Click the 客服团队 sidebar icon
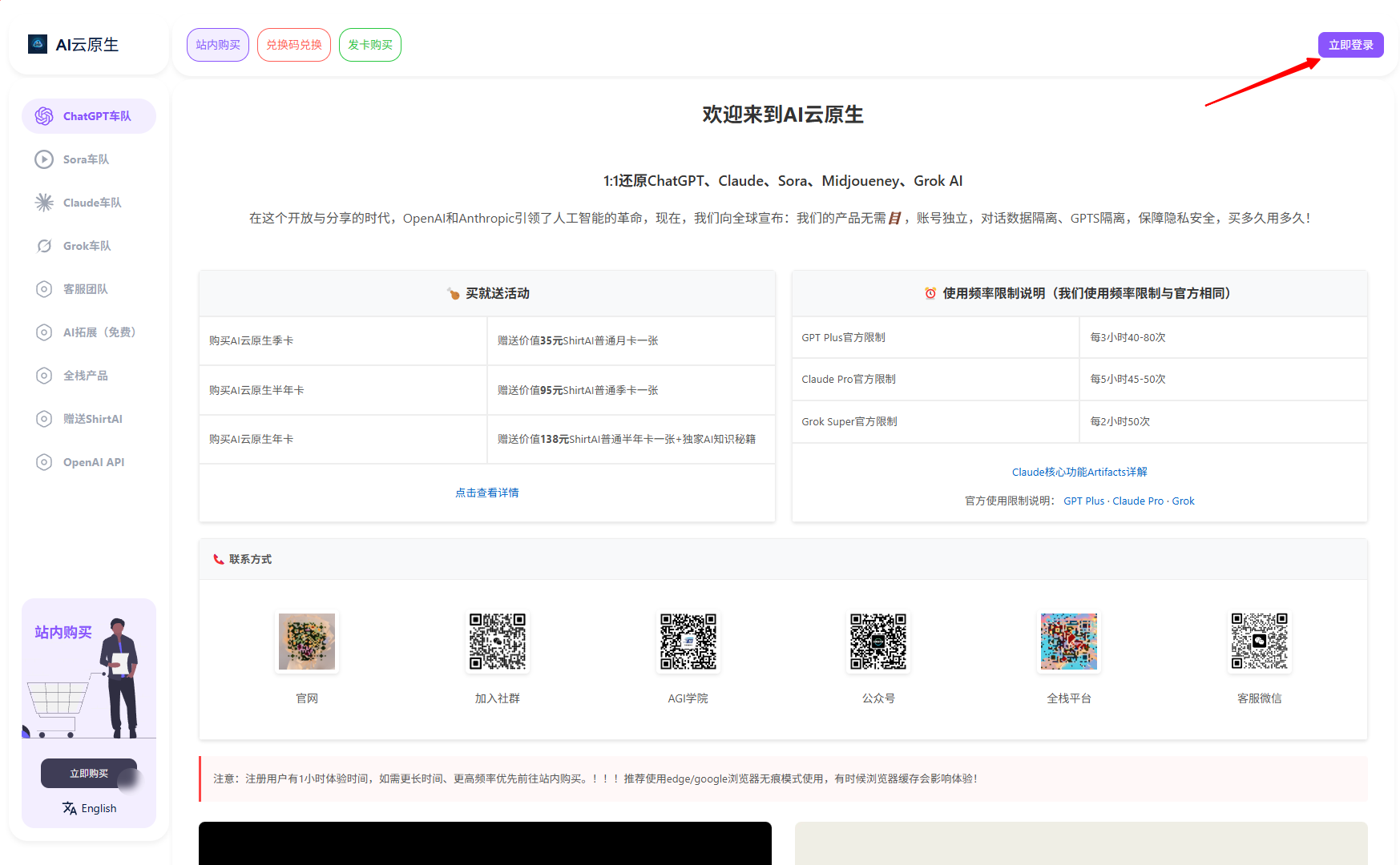1400x865 pixels. [44, 289]
